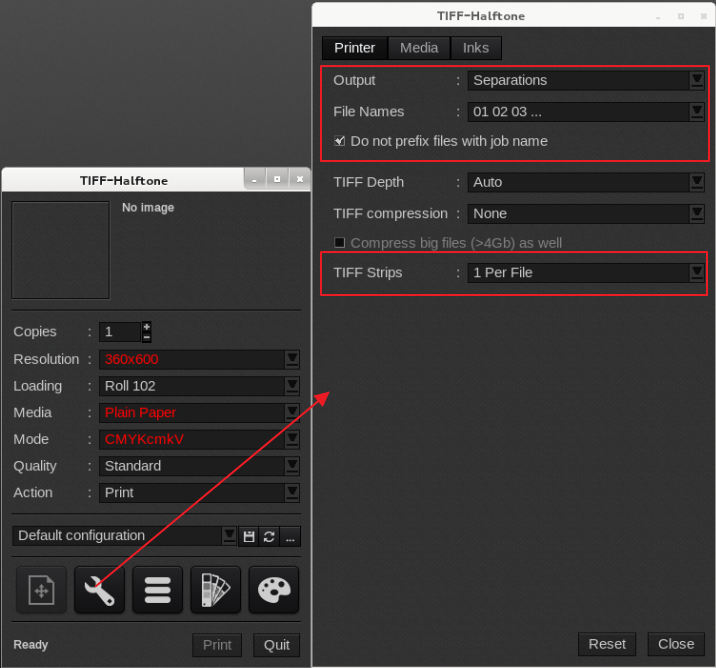Click the Quit button
The width and height of the screenshot is (716, 668).
click(277, 645)
